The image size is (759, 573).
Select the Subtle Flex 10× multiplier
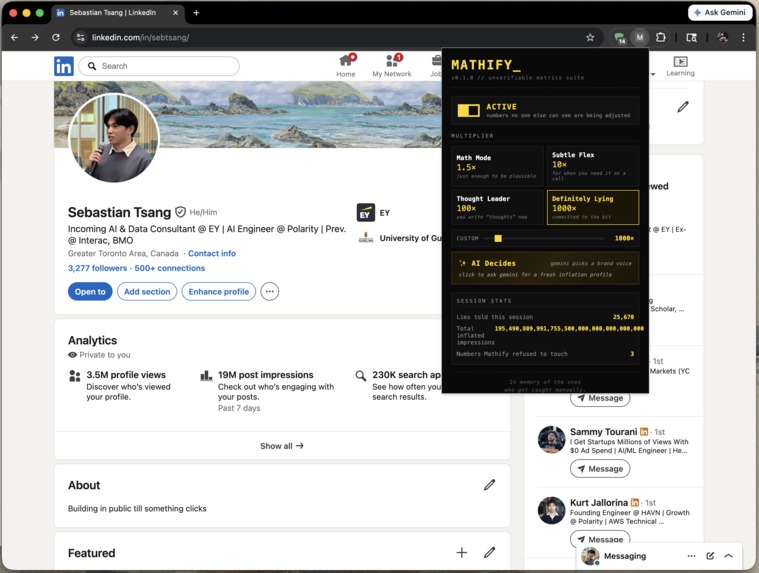(x=593, y=166)
